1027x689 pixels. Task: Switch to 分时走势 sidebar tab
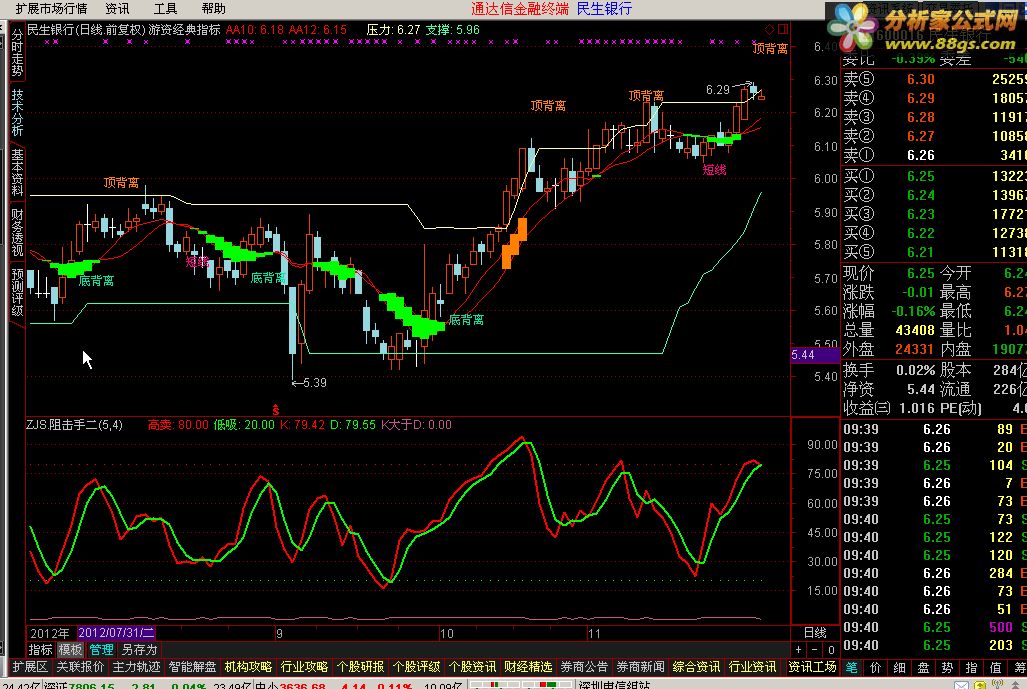(x=17, y=52)
